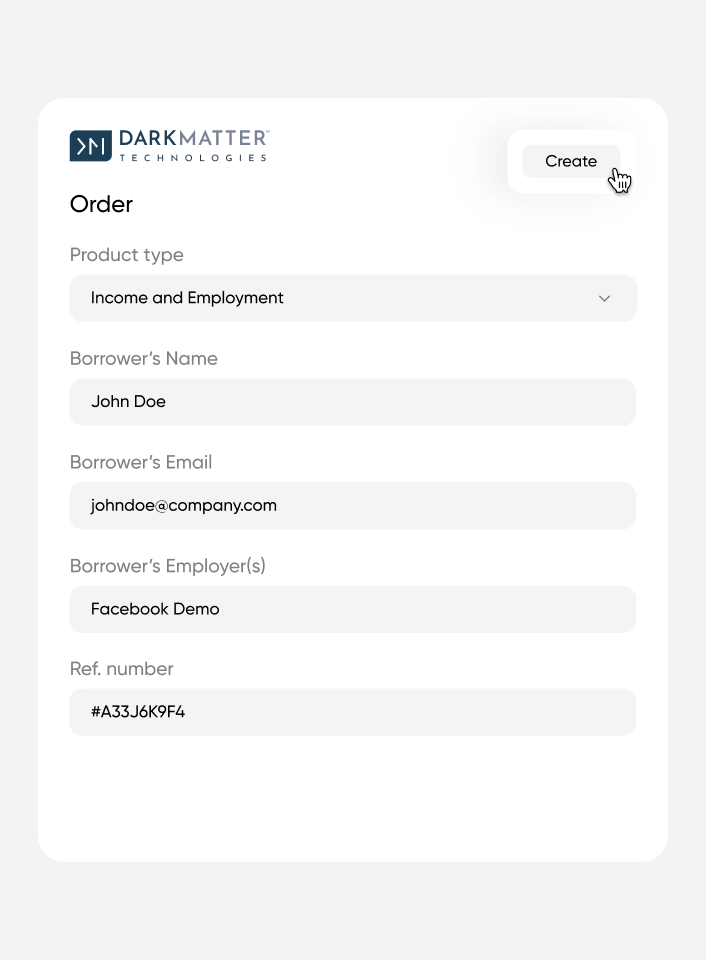Expand the Product type chevron arrow
This screenshot has height=960, width=706.
click(x=604, y=298)
